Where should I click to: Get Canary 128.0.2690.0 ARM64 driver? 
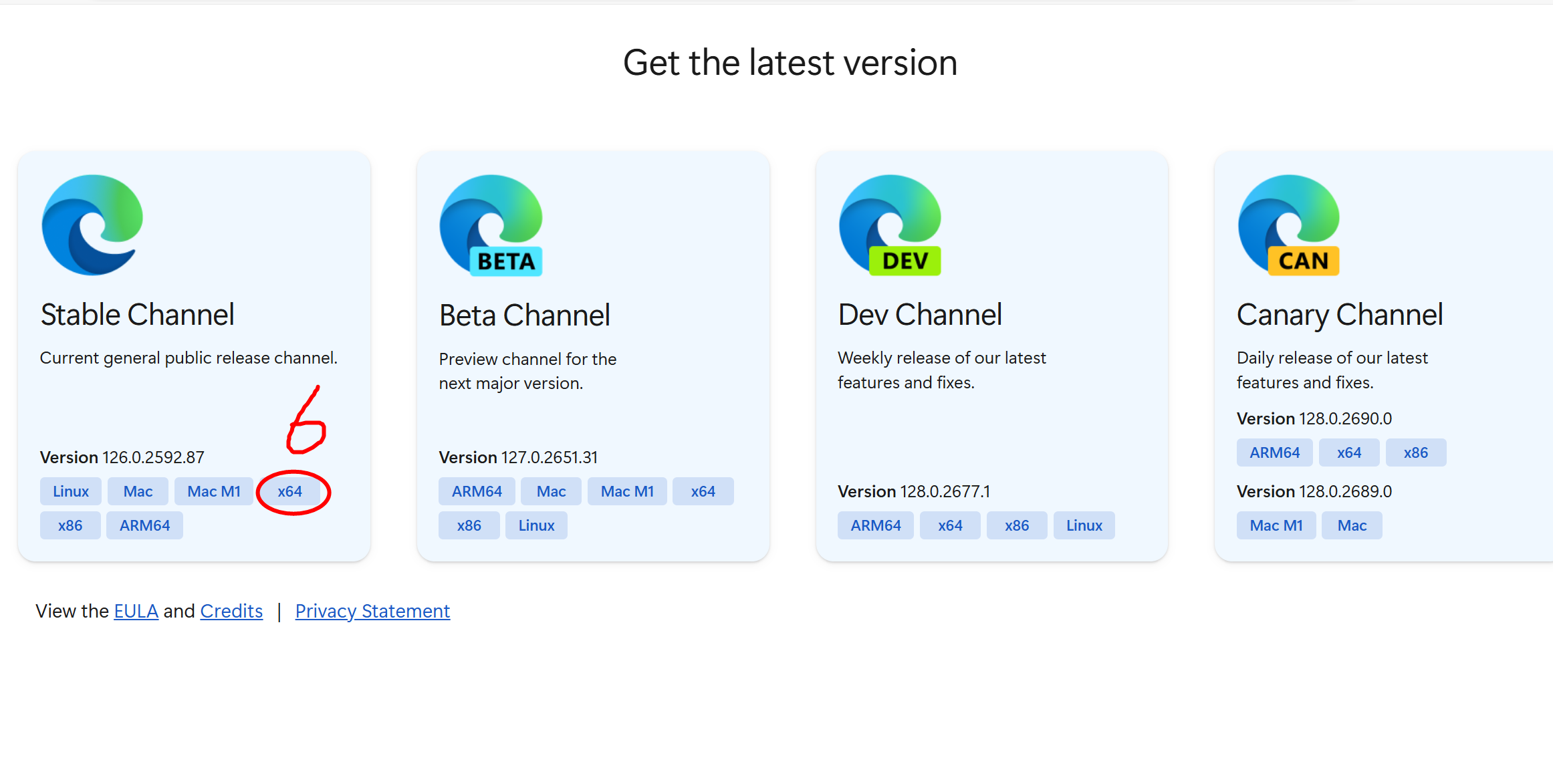pos(1274,452)
